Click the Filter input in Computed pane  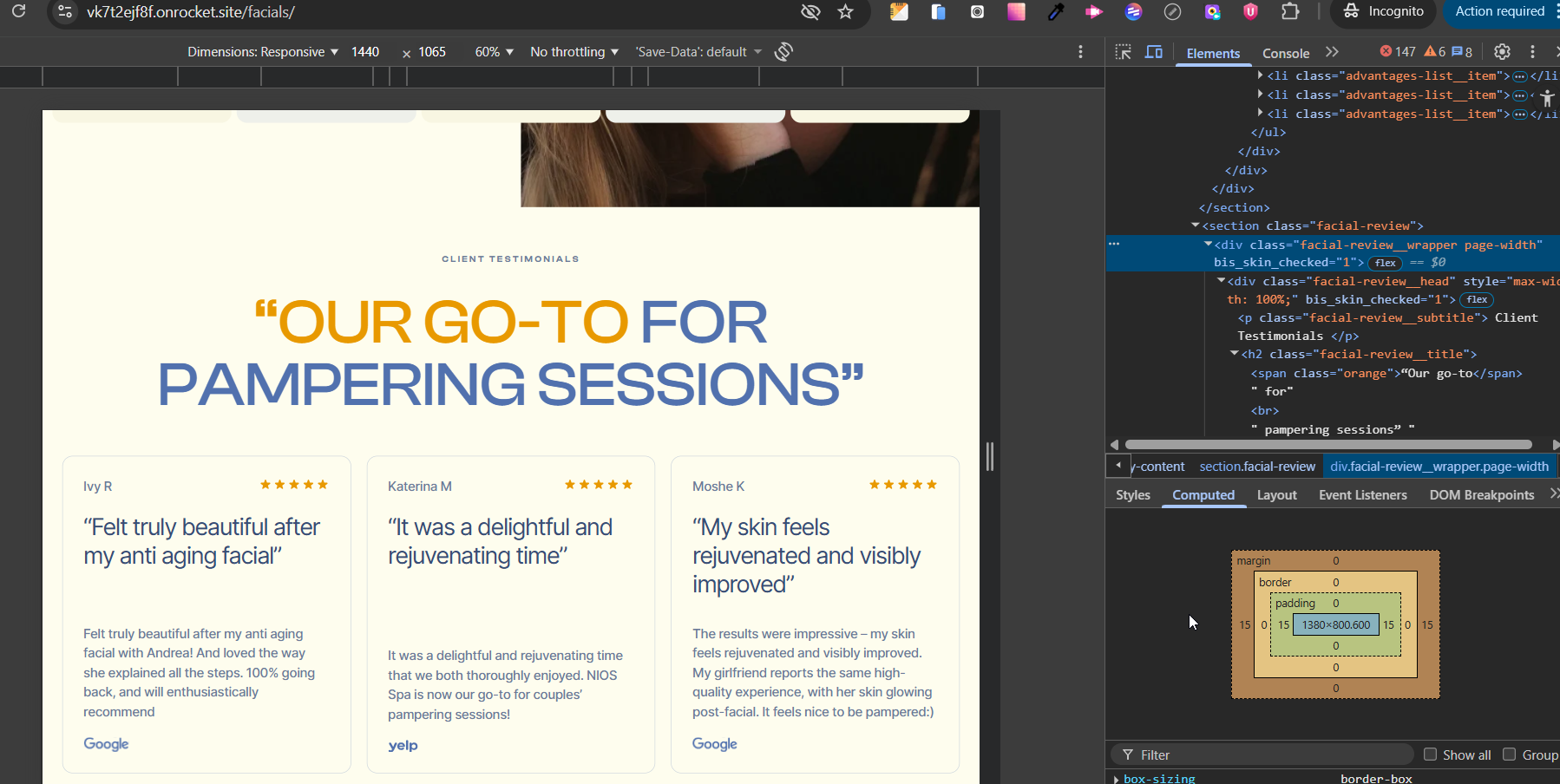1267,755
